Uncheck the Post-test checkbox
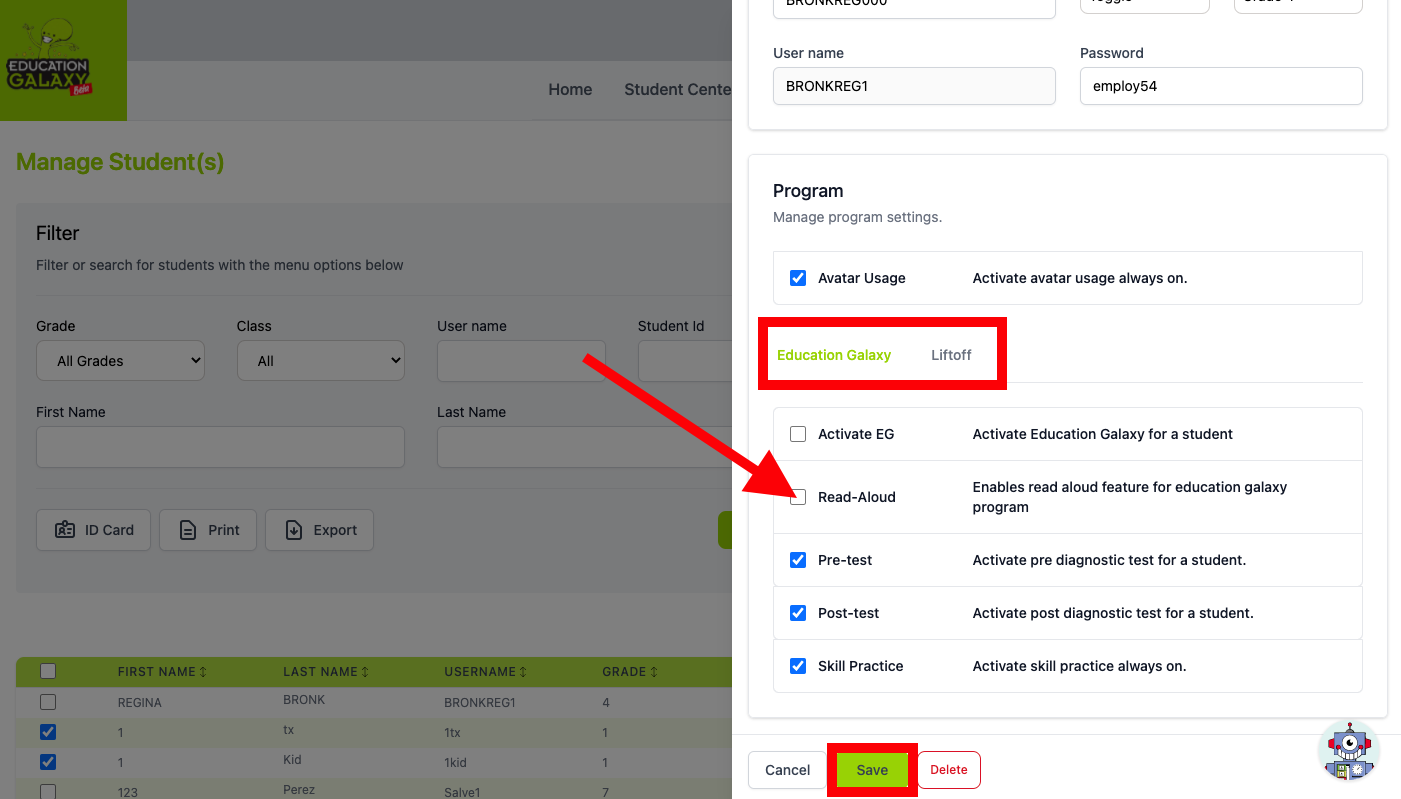Screen dimensions: 1401x799 coord(798,613)
